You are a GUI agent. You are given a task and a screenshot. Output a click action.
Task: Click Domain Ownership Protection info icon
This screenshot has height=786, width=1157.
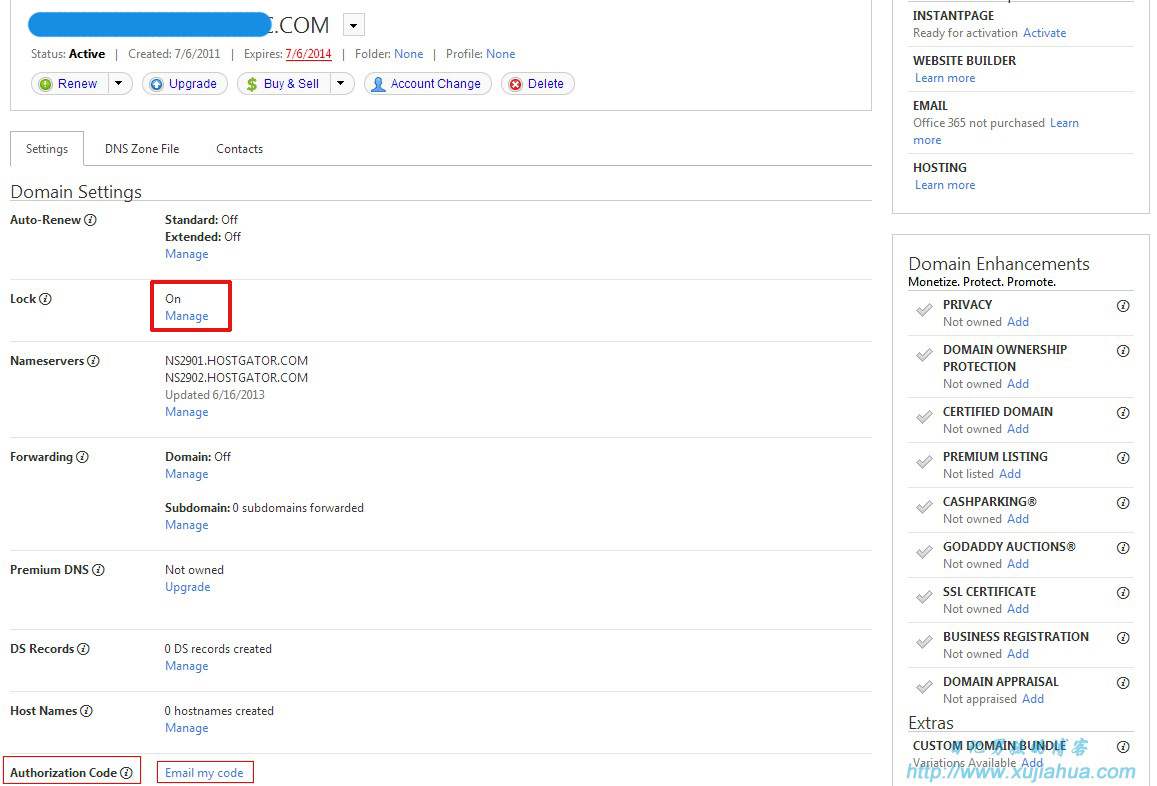tap(1123, 351)
